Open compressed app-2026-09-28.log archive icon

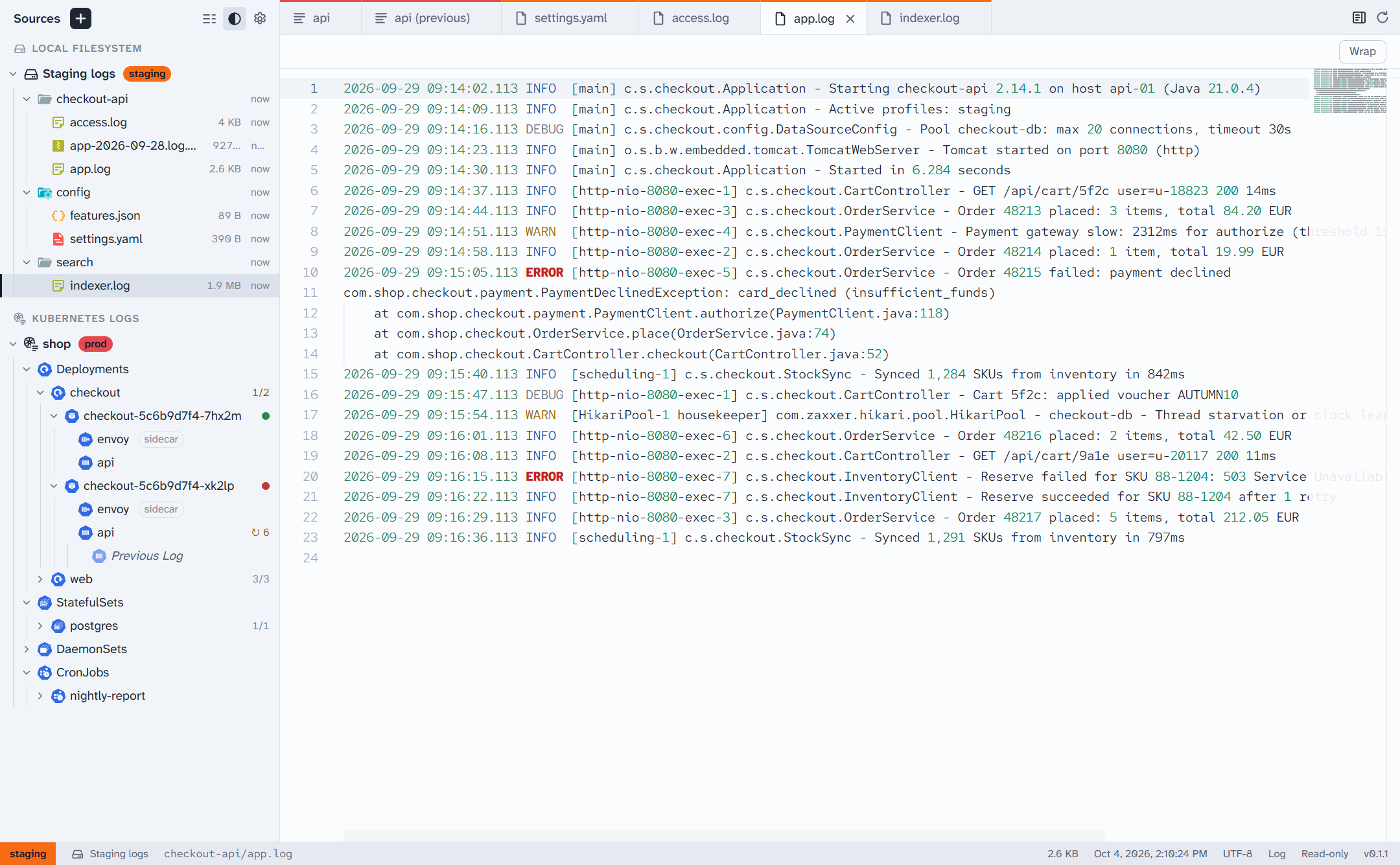pos(58,146)
